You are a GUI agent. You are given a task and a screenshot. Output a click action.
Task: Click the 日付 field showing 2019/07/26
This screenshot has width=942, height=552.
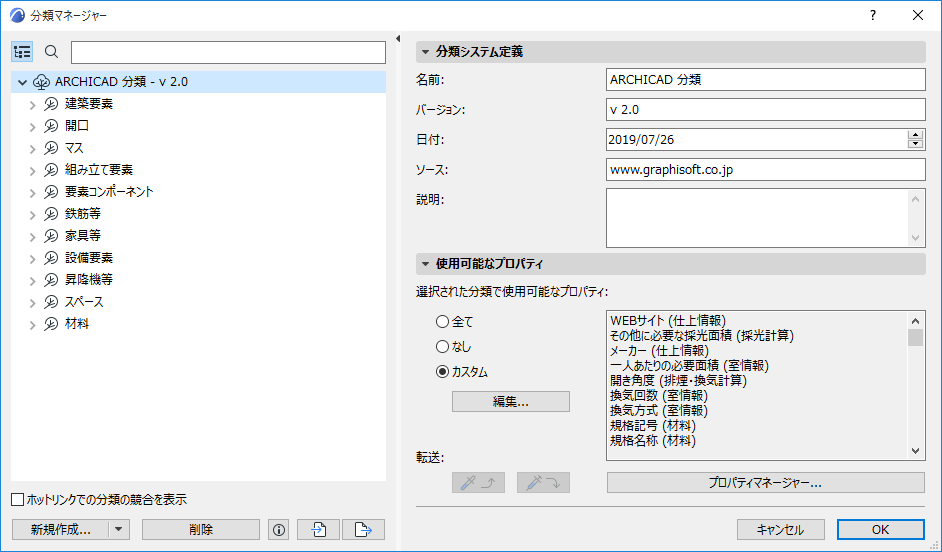point(756,139)
